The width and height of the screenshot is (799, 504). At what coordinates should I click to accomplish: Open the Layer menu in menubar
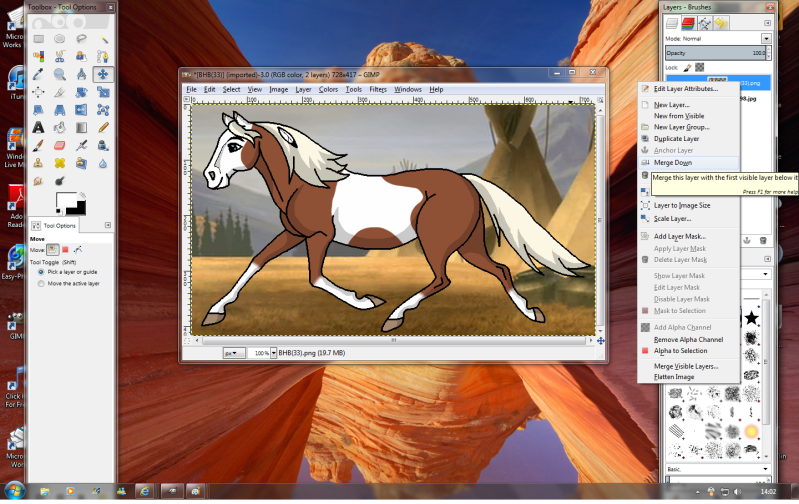pos(303,89)
